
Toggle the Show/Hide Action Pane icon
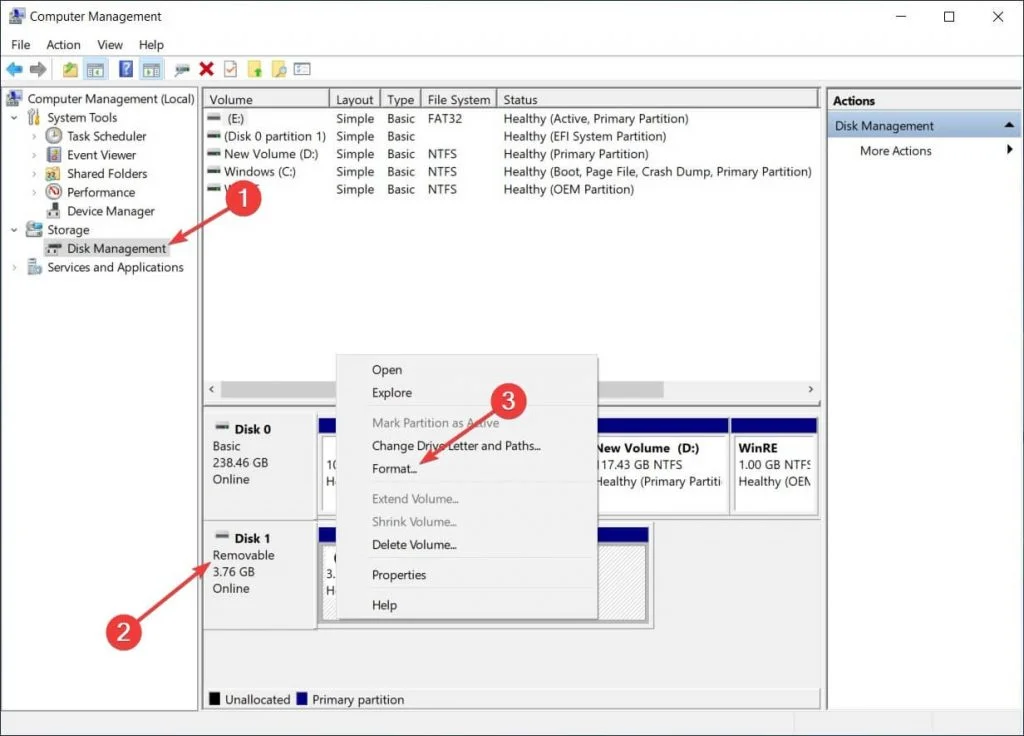click(152, 69)
